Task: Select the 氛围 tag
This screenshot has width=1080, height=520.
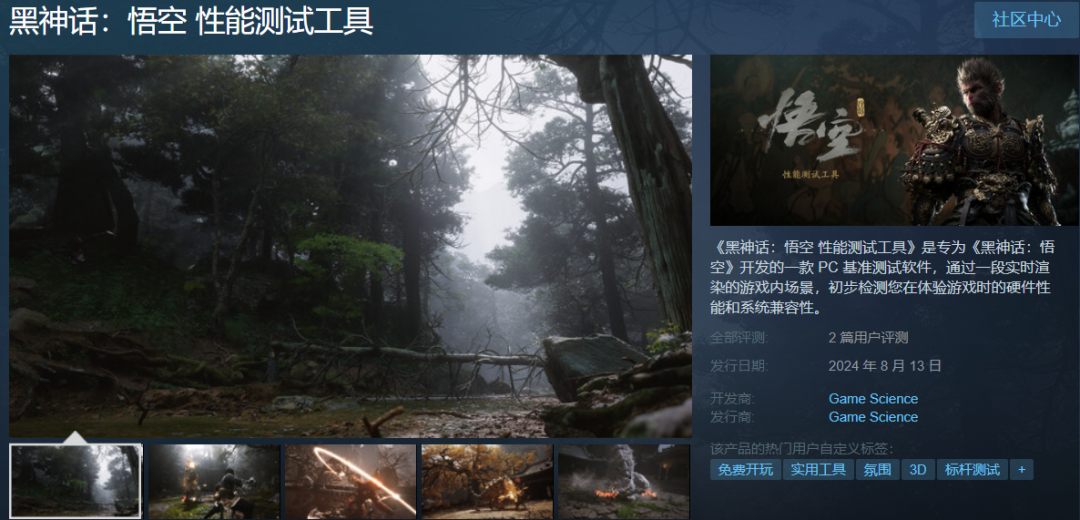Action: click(878, 470)
